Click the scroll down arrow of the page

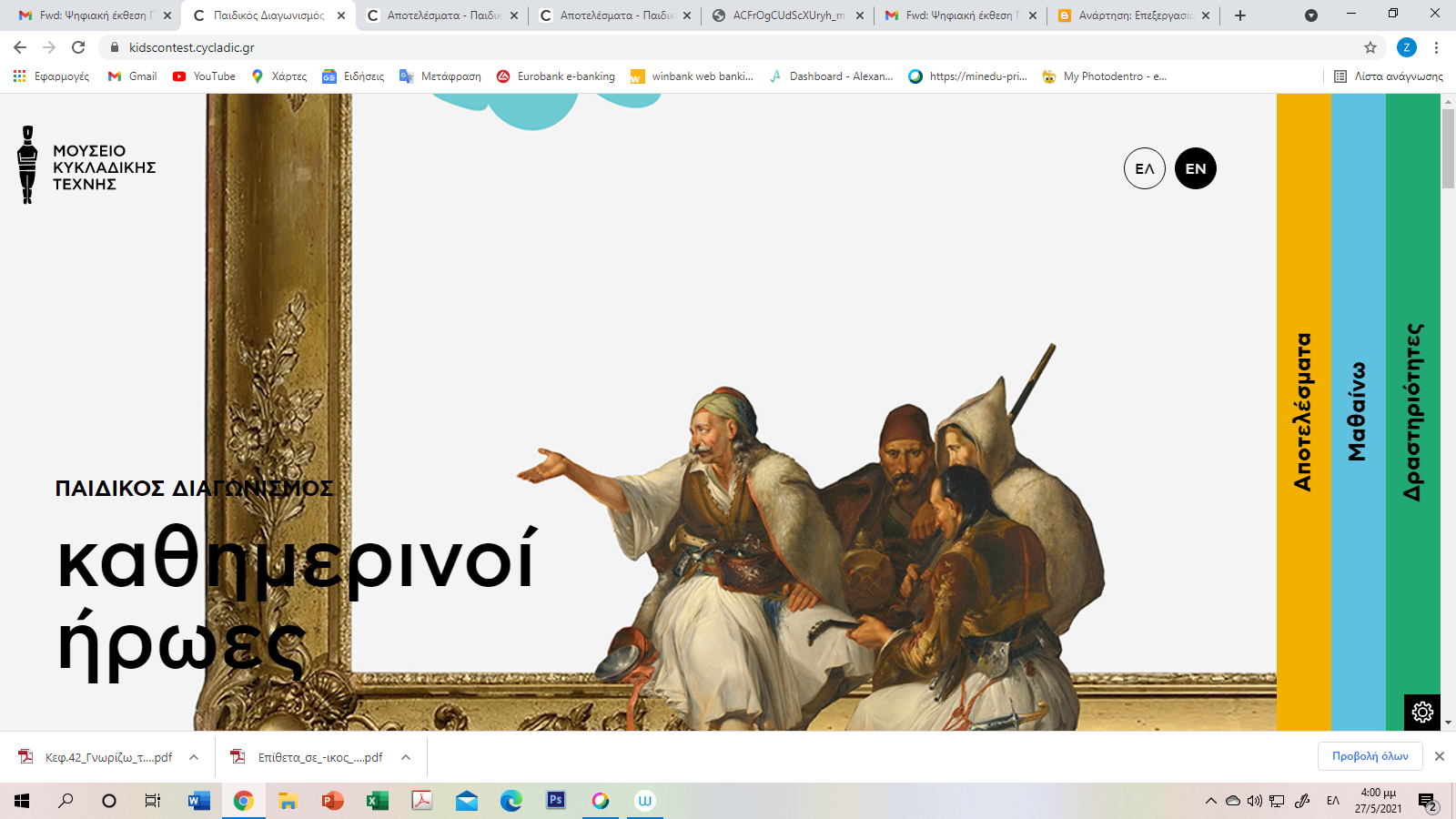click(1448, 723)
